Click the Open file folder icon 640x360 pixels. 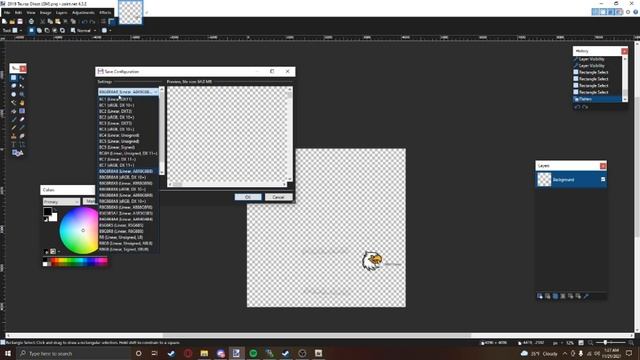[x=12, y=21]
